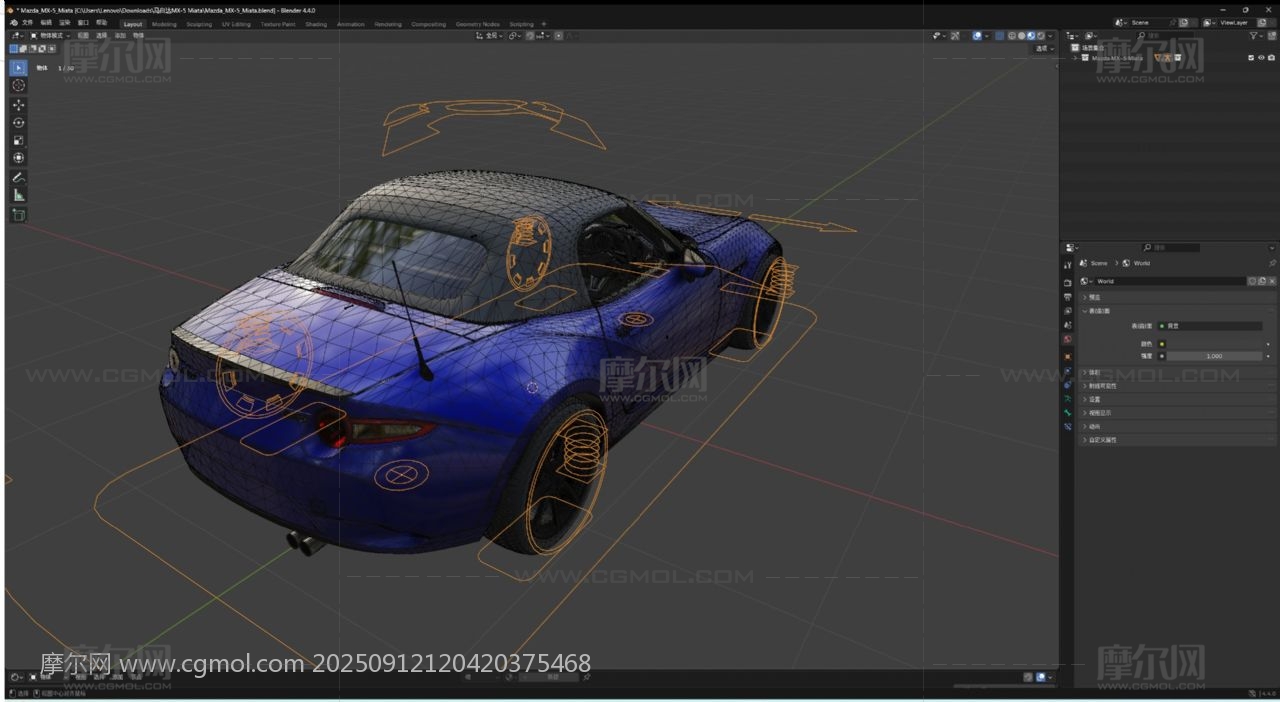Screen dimensions: 1280x702
Task: Open the Object properties tab
Action: click(x=1068, y=357)
